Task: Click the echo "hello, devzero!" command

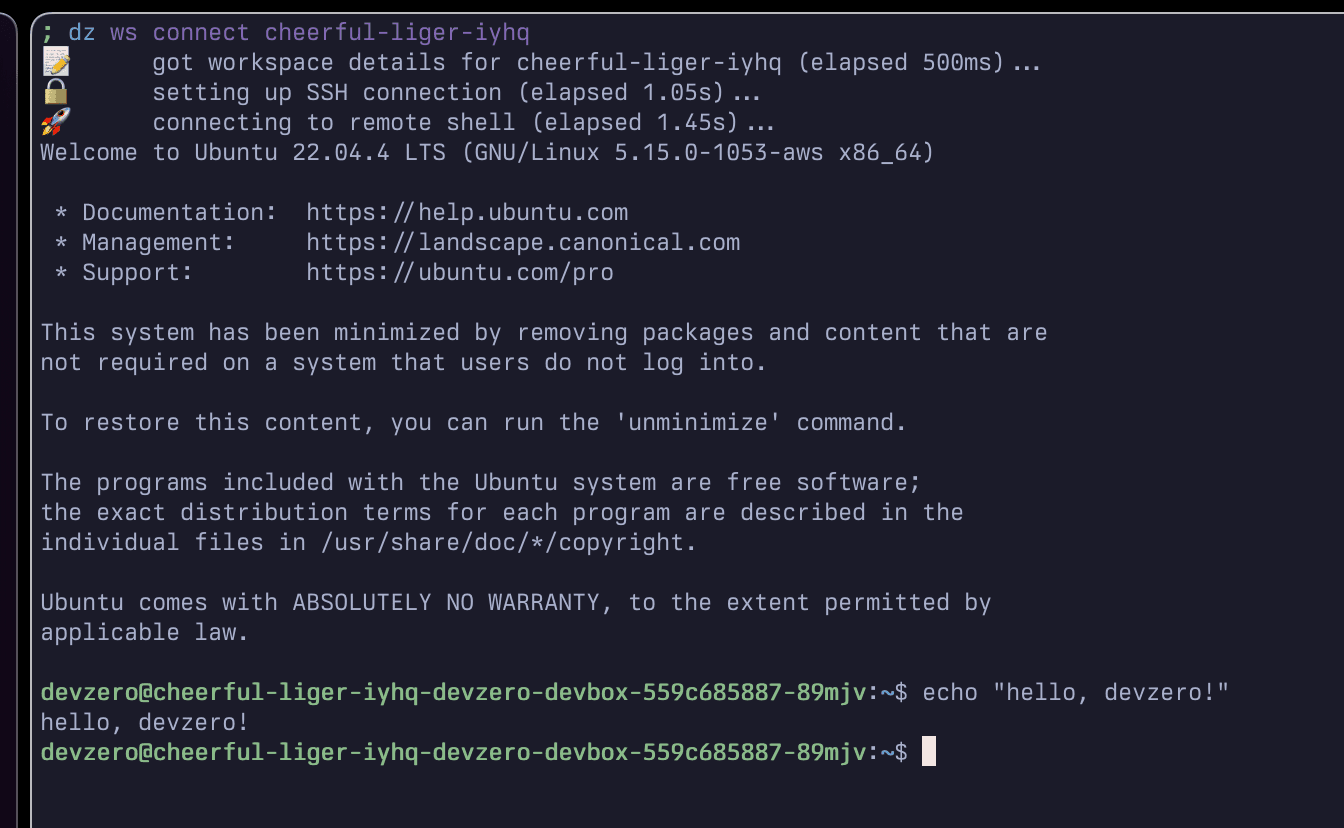Action: coord(1075,692)
